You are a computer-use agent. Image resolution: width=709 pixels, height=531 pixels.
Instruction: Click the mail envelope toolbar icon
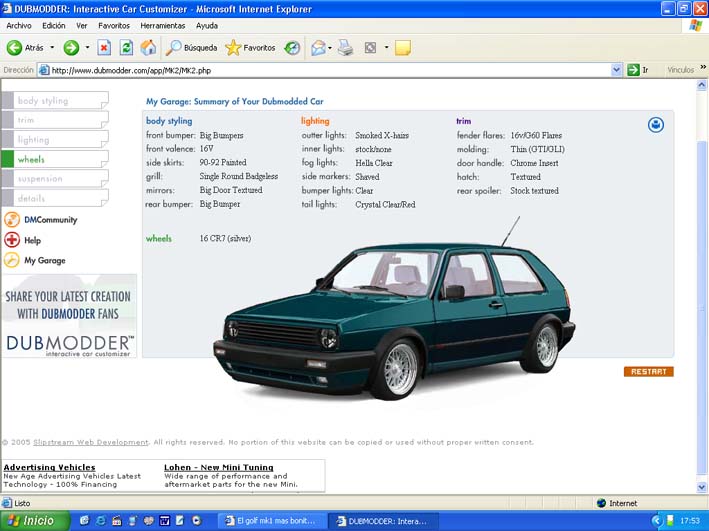(x=318, y=47)
